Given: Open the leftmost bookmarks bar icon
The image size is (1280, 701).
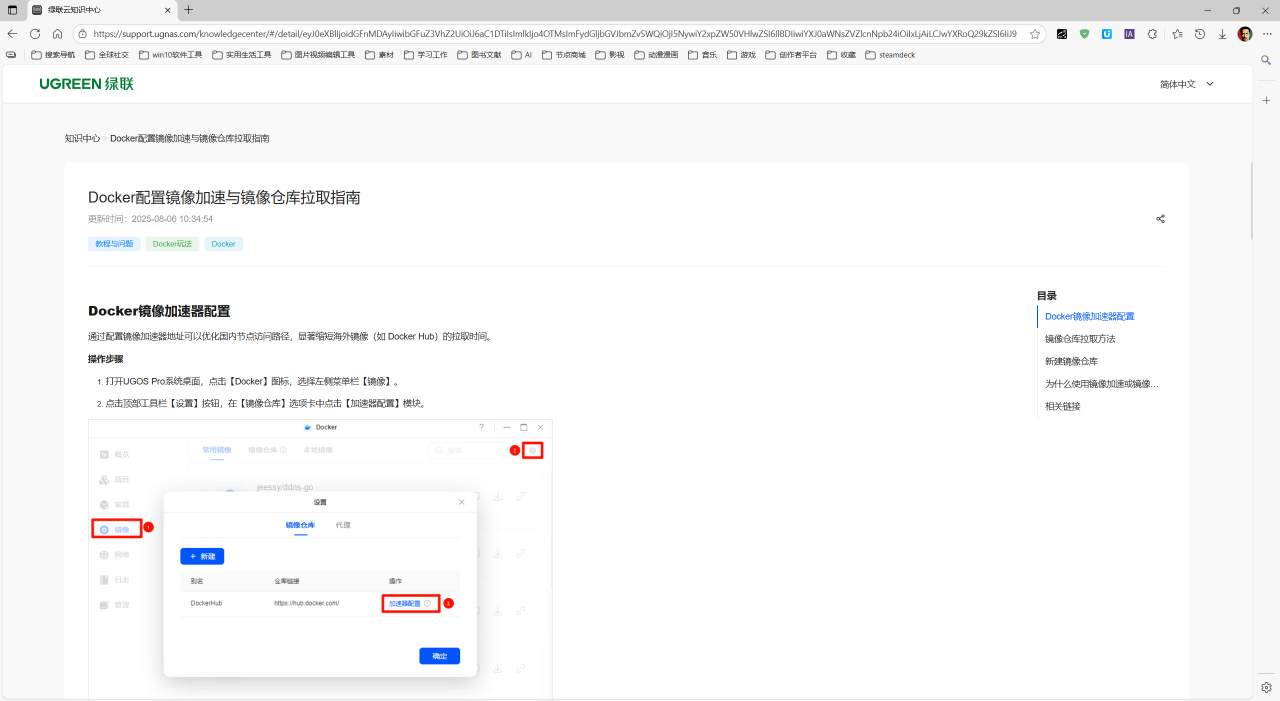Looking at the screenshot, I should (x=11, y=55).
